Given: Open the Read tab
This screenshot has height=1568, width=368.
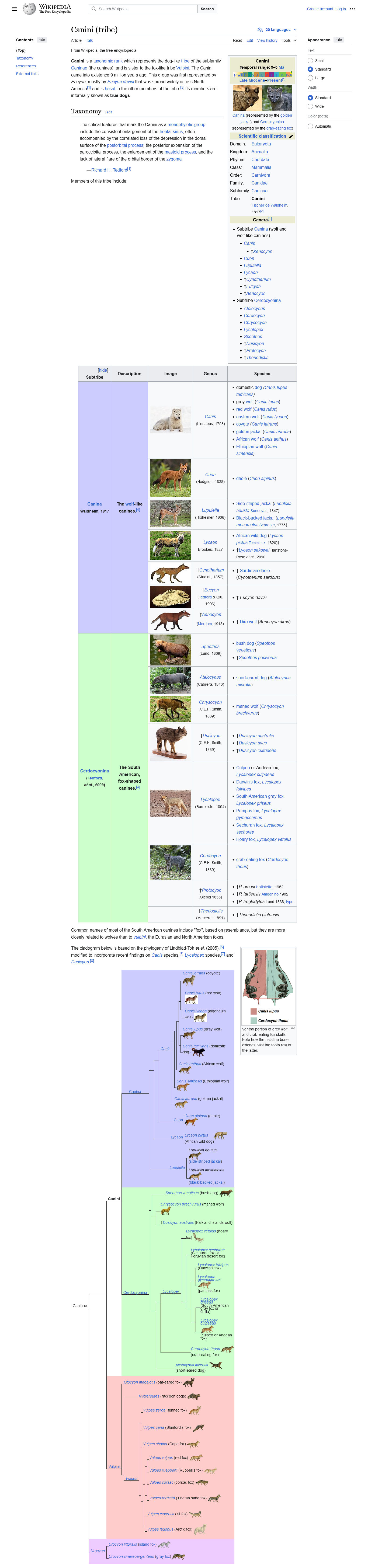Looking at the screenshot, I should point(238,40).
